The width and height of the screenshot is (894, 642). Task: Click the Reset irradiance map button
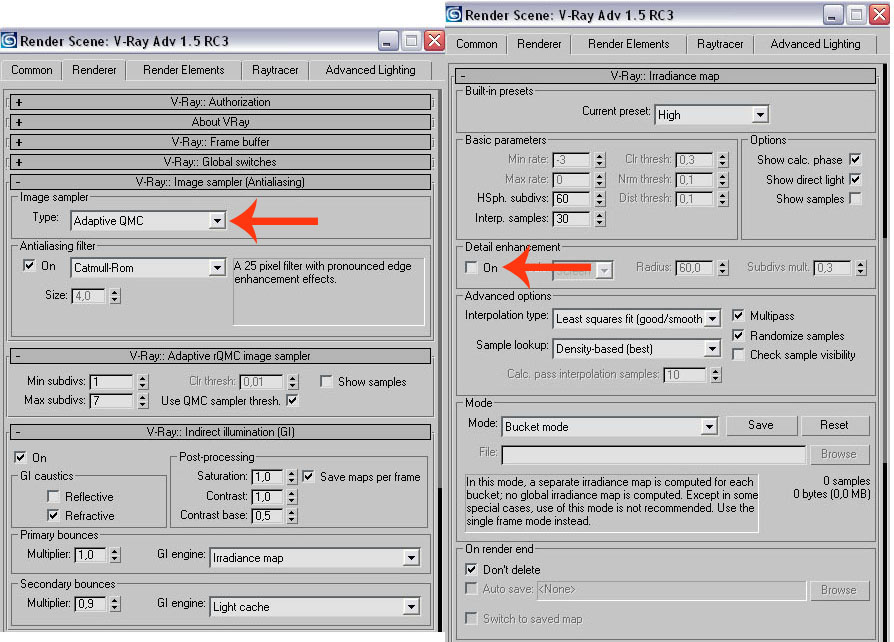[x=834, y=425]
